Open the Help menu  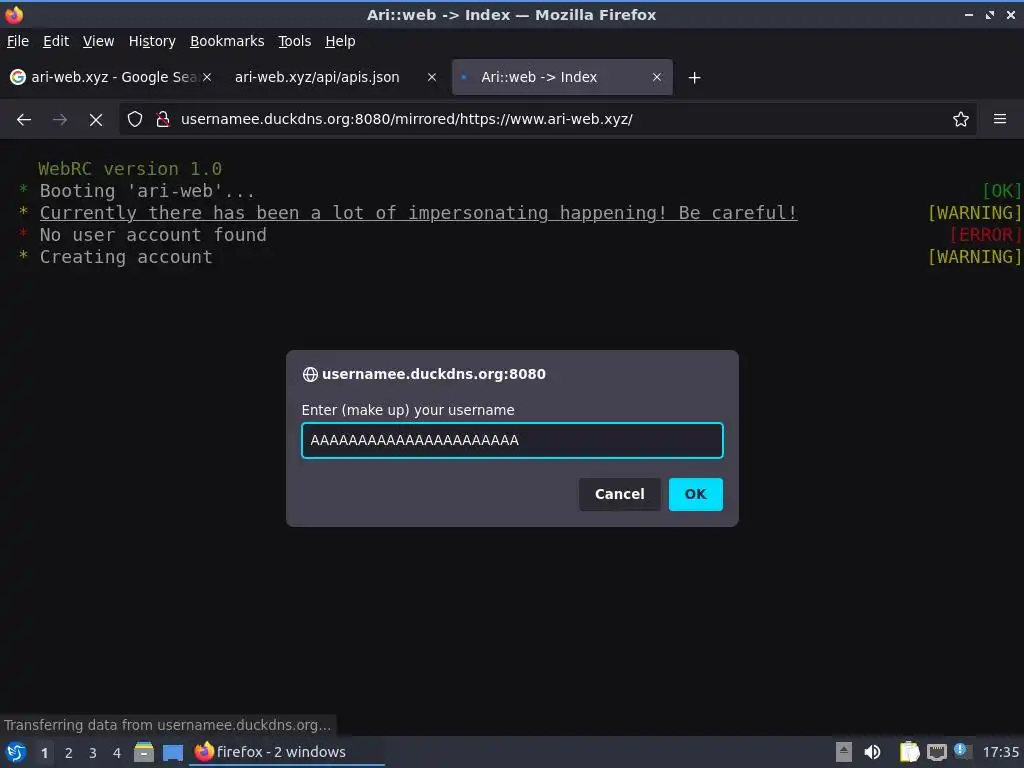point(340,41)
